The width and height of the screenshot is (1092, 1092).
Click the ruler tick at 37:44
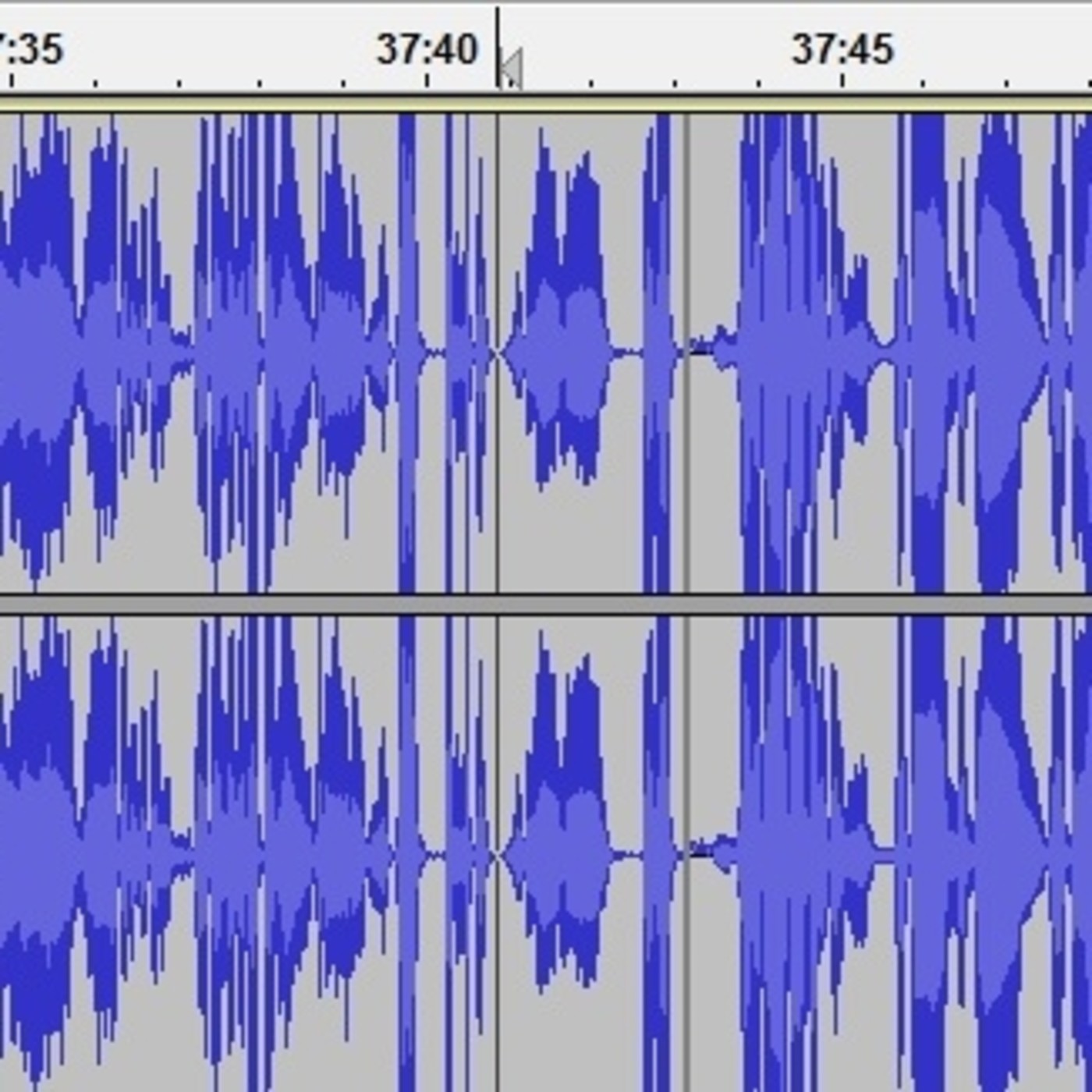pos(759,83)
